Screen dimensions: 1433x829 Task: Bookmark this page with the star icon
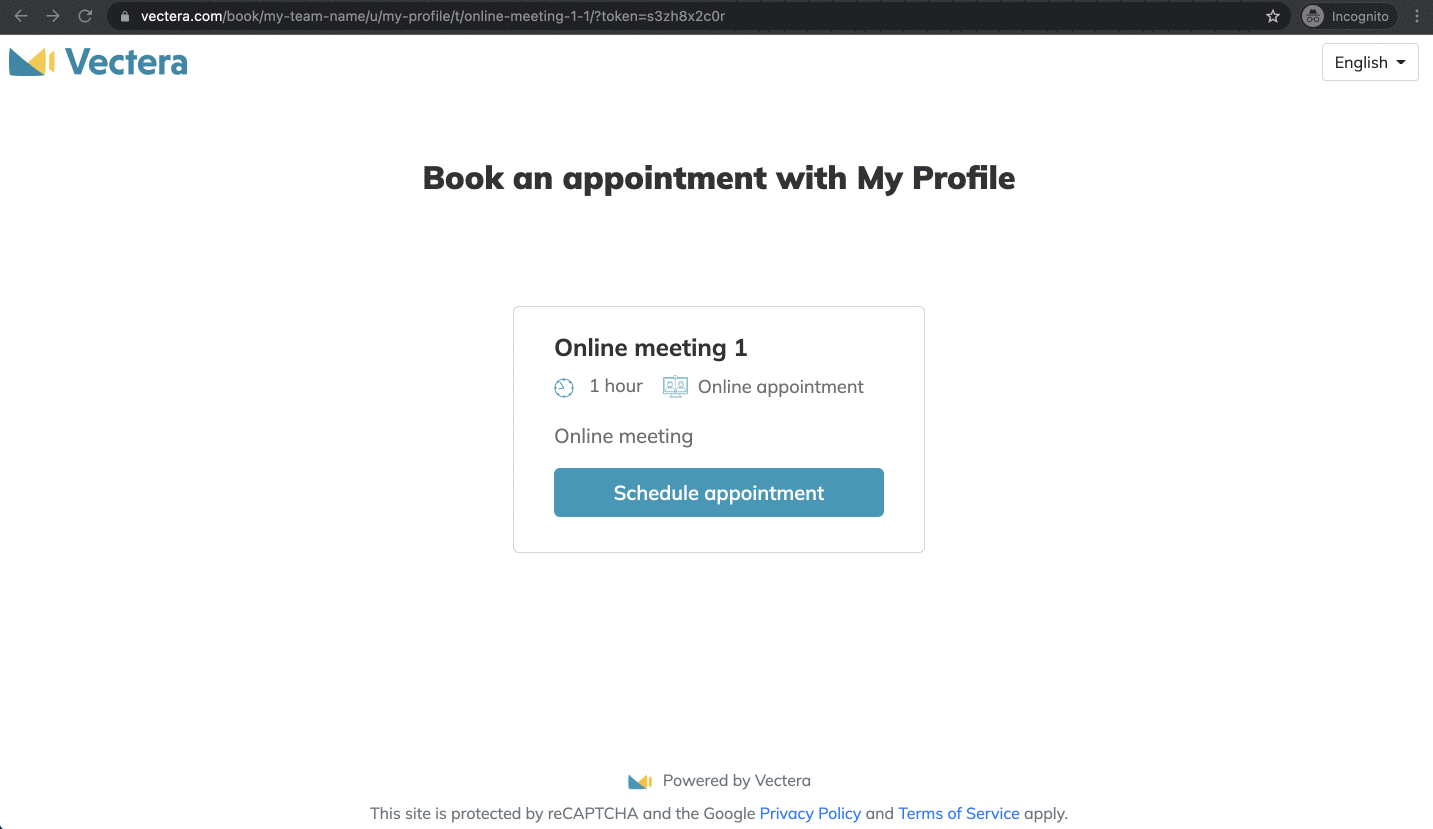click(x=1273, y=16)
